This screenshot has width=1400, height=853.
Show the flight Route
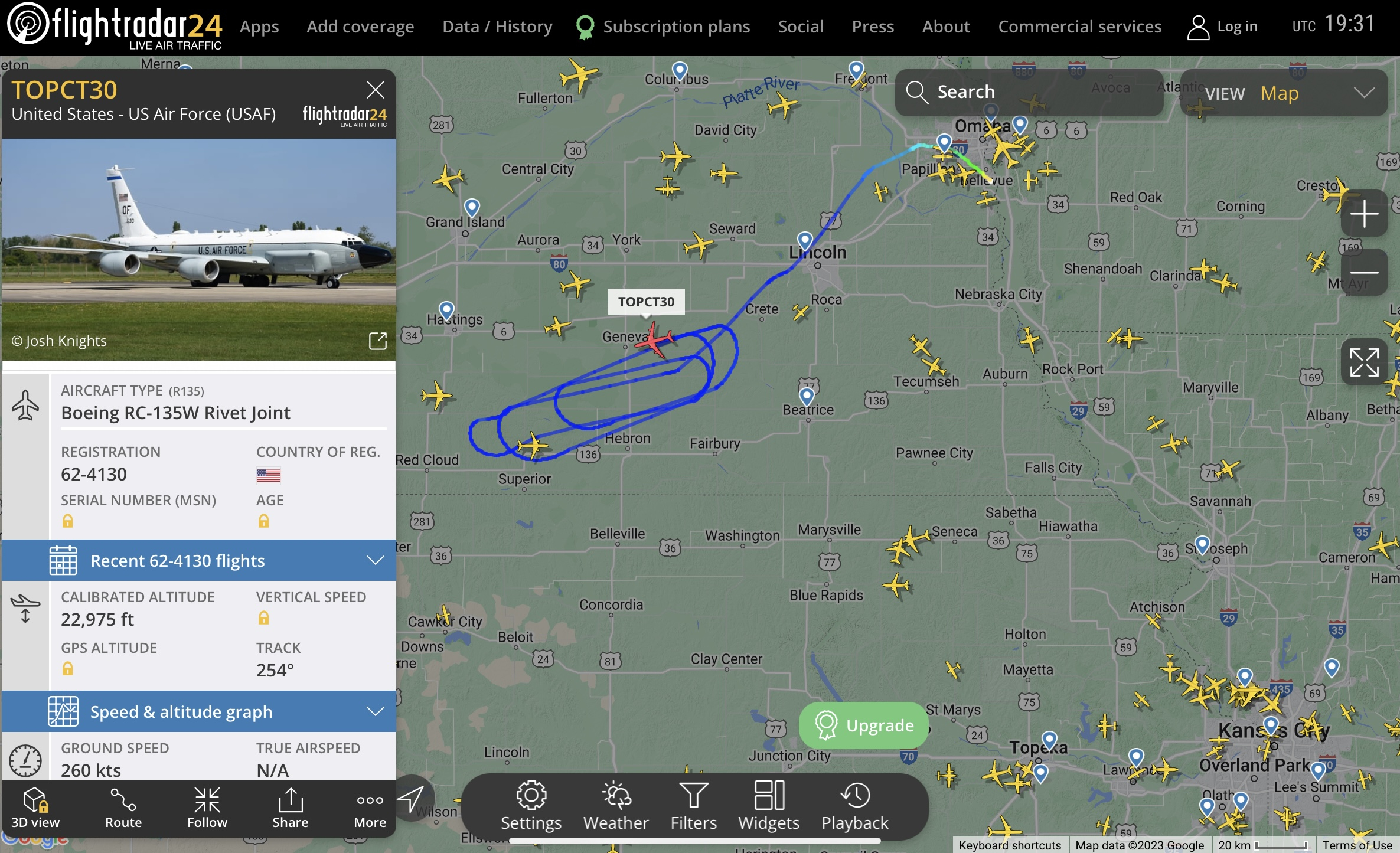click(x=123, y=808)
